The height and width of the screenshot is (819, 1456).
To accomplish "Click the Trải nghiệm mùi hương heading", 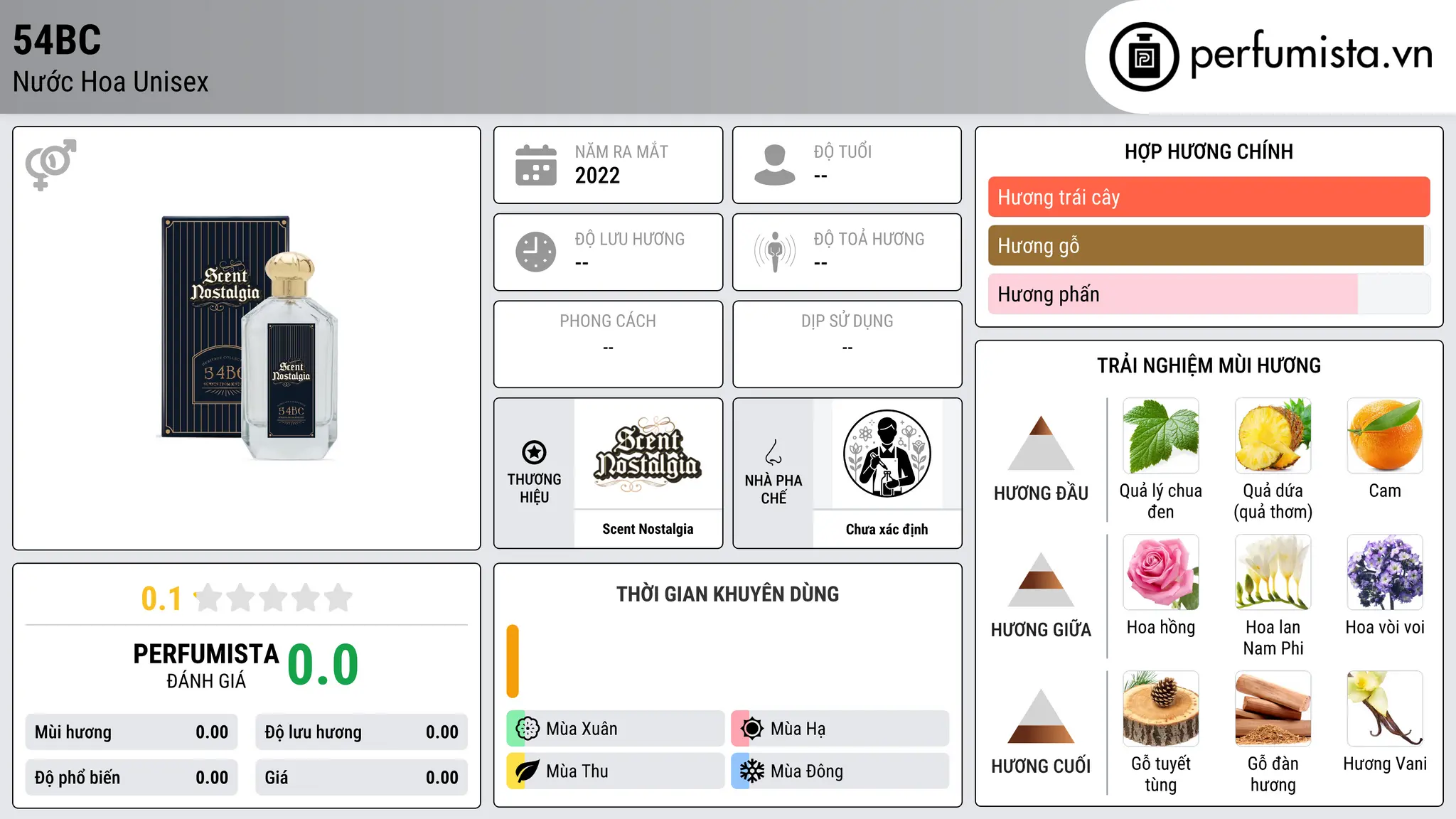I will (1209, 365).
